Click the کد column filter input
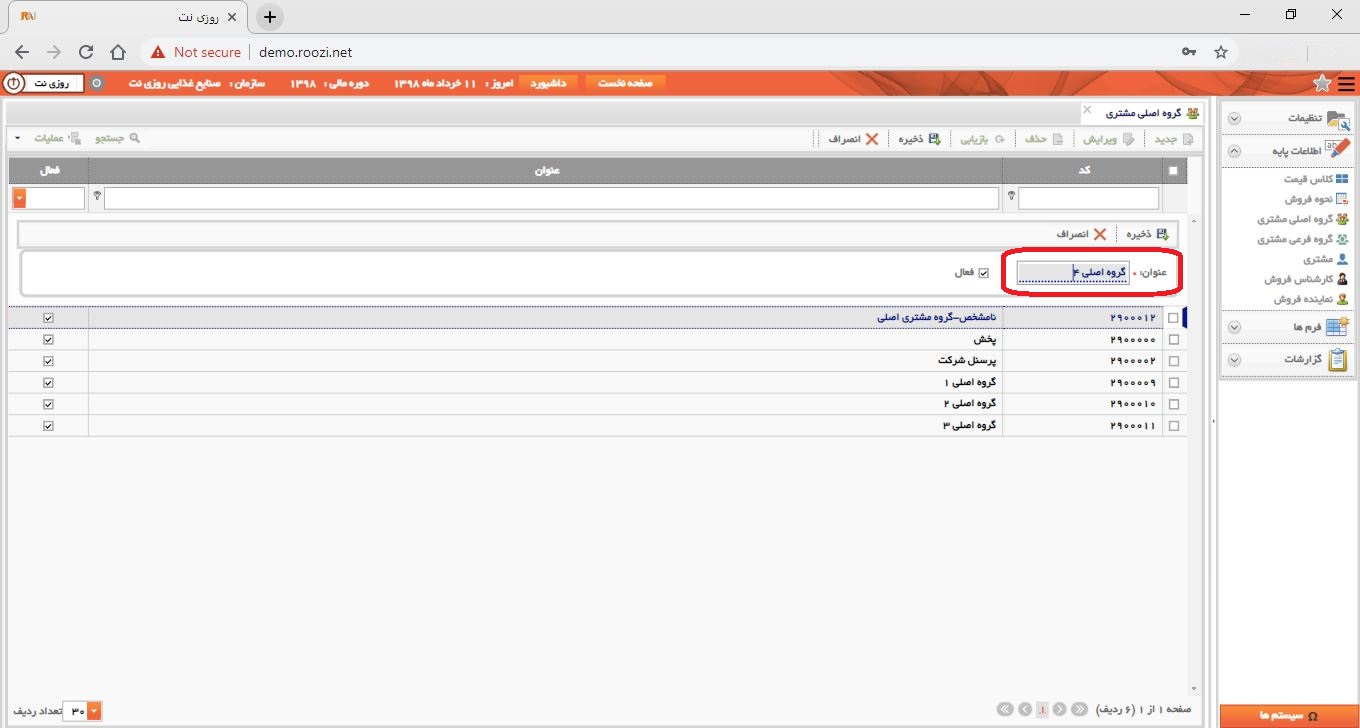The height and width of the screenshot is (728, 1360). point(1089,198)
